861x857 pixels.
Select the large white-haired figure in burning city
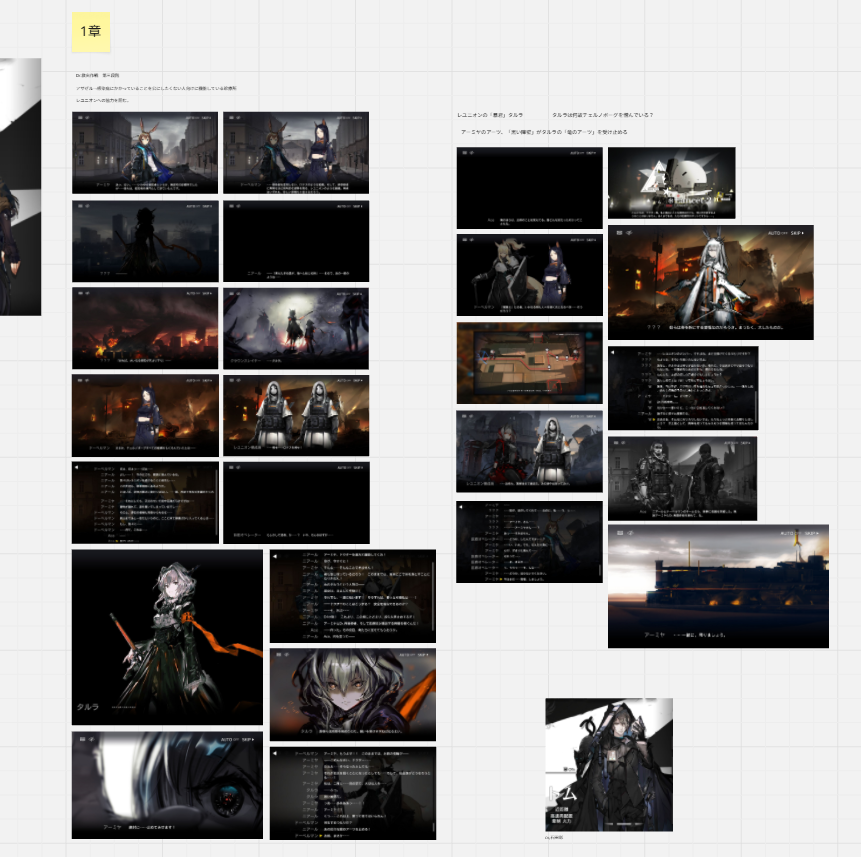click(711, 283)
